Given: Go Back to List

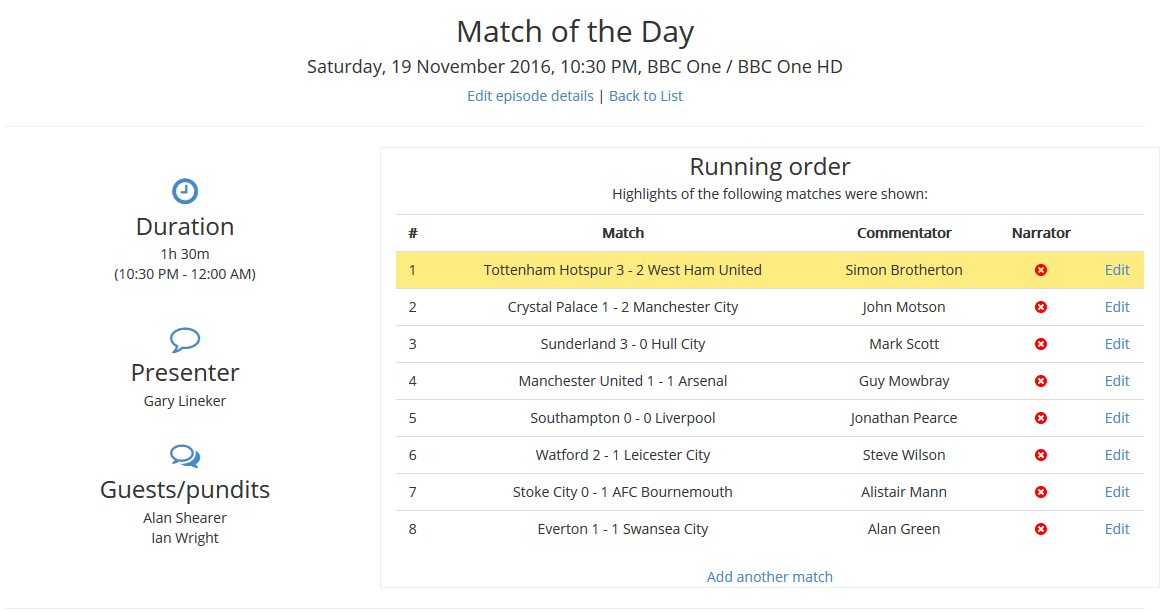Looking at the screenshot, I should [x=646, y=96].
